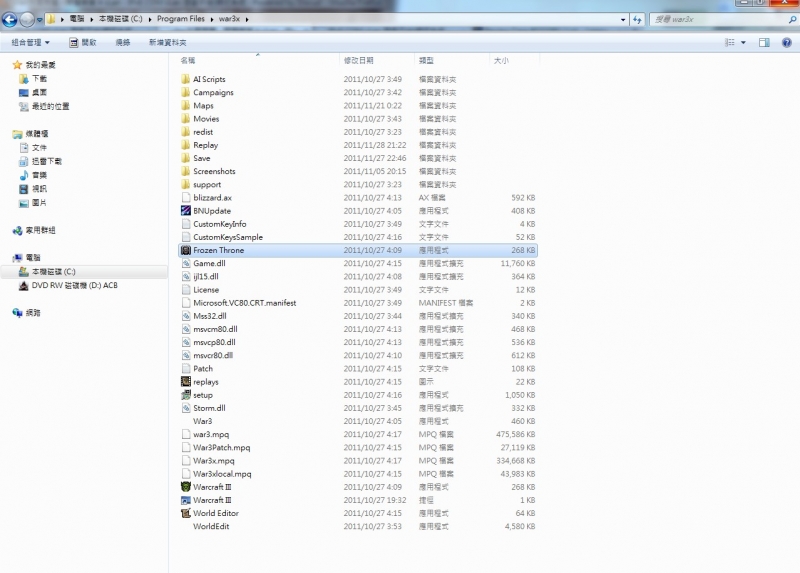Open the AI Scripts folder icon
This screenshot has height=573, width=800.
[186, 79]
